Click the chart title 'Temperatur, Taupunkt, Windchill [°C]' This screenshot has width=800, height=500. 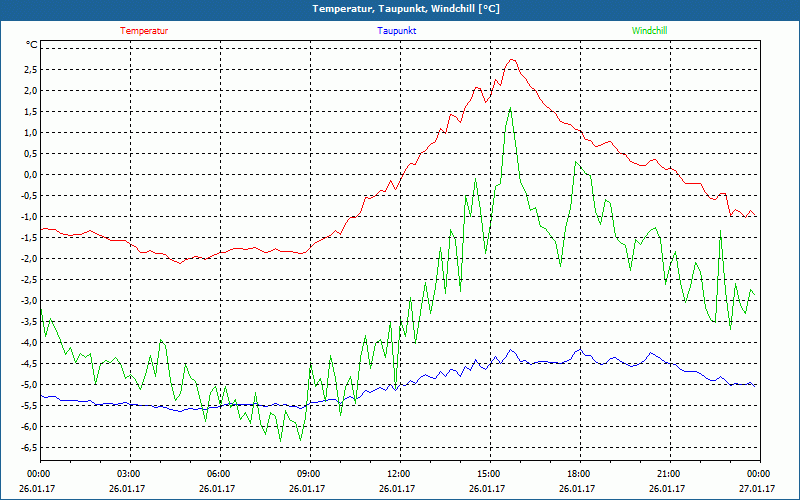pyautogui.click(x=400, y=9)
